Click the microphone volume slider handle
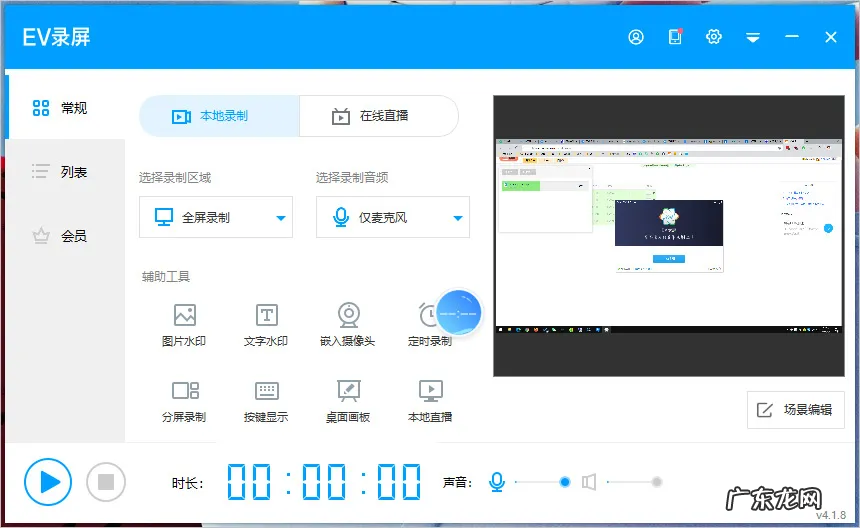 [x=565, y=482]
